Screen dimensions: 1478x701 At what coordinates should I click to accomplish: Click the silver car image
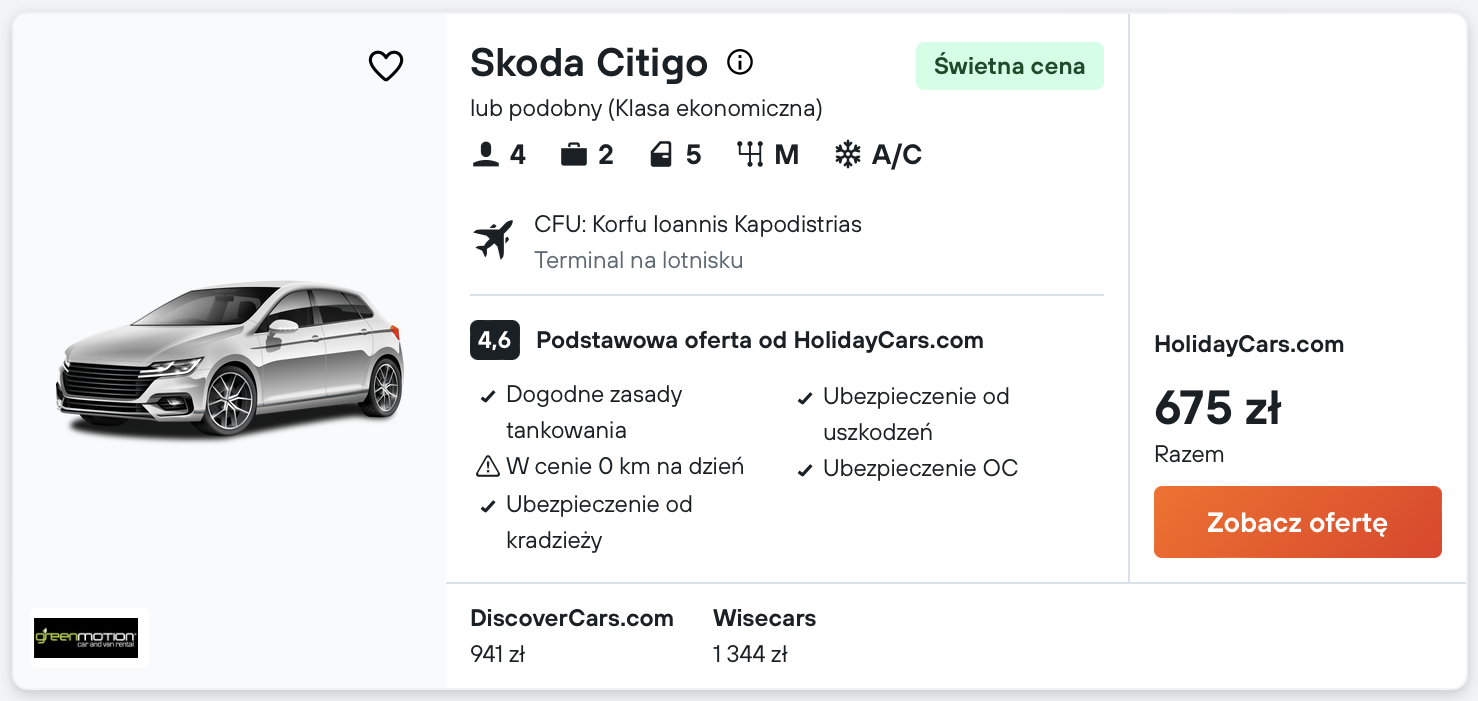tap(229, 360)
